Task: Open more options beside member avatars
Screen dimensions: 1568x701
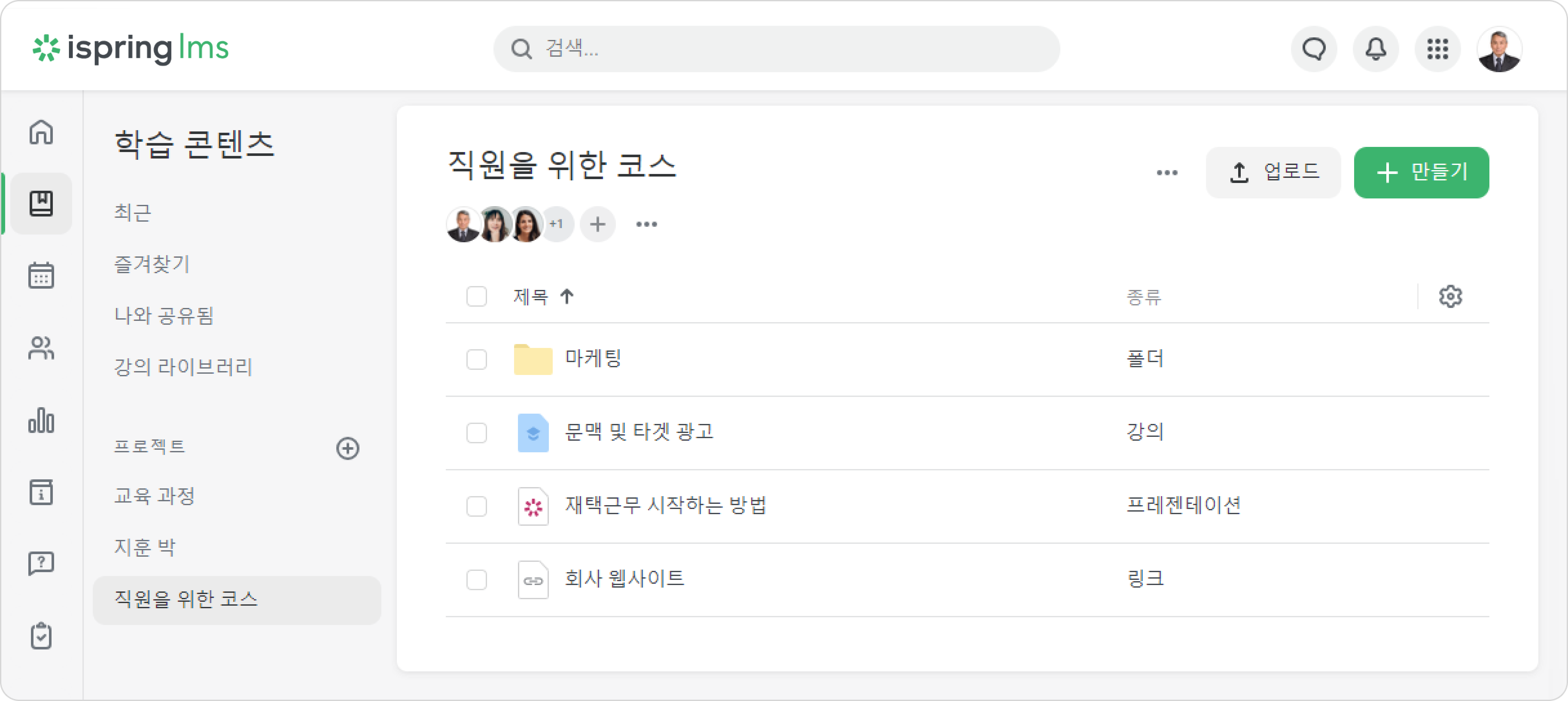Action: [646, 224]
